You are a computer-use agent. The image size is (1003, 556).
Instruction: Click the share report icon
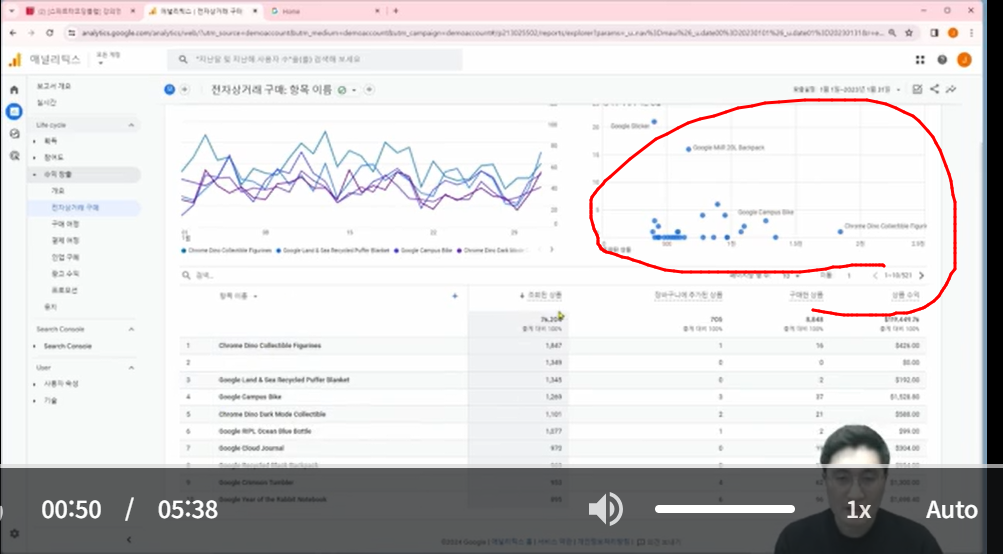935,90
